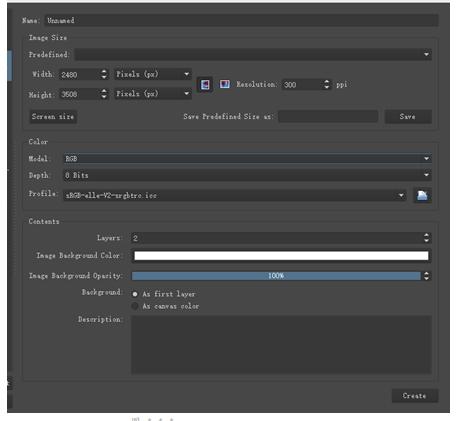The height and width of the screenshot is (421, 460).
Task: Select portrait orientation icon
Action: coord(205,84)
